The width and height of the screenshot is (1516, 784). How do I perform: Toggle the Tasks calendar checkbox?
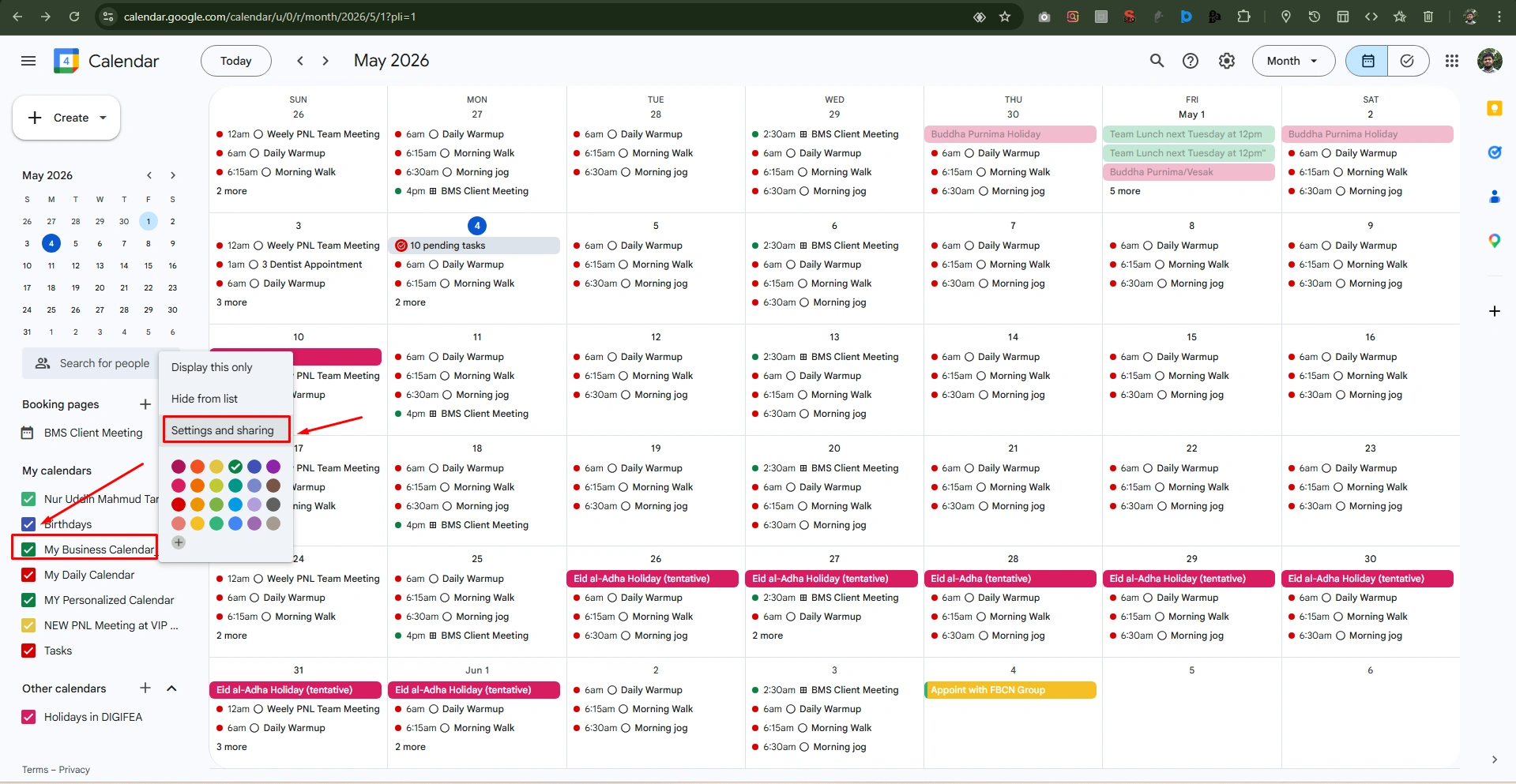(28, 651)
